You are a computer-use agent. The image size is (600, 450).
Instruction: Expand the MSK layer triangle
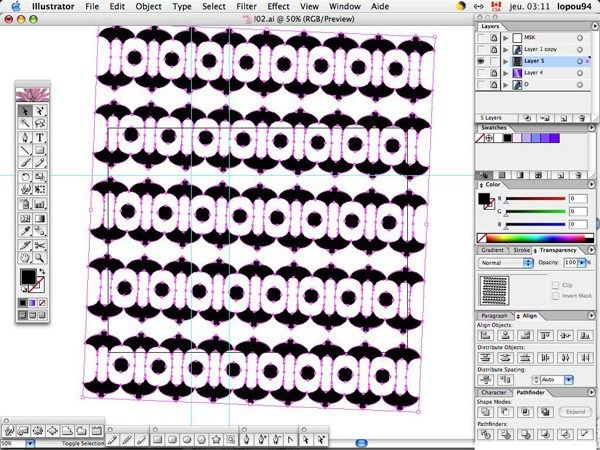tap(506, 38)
